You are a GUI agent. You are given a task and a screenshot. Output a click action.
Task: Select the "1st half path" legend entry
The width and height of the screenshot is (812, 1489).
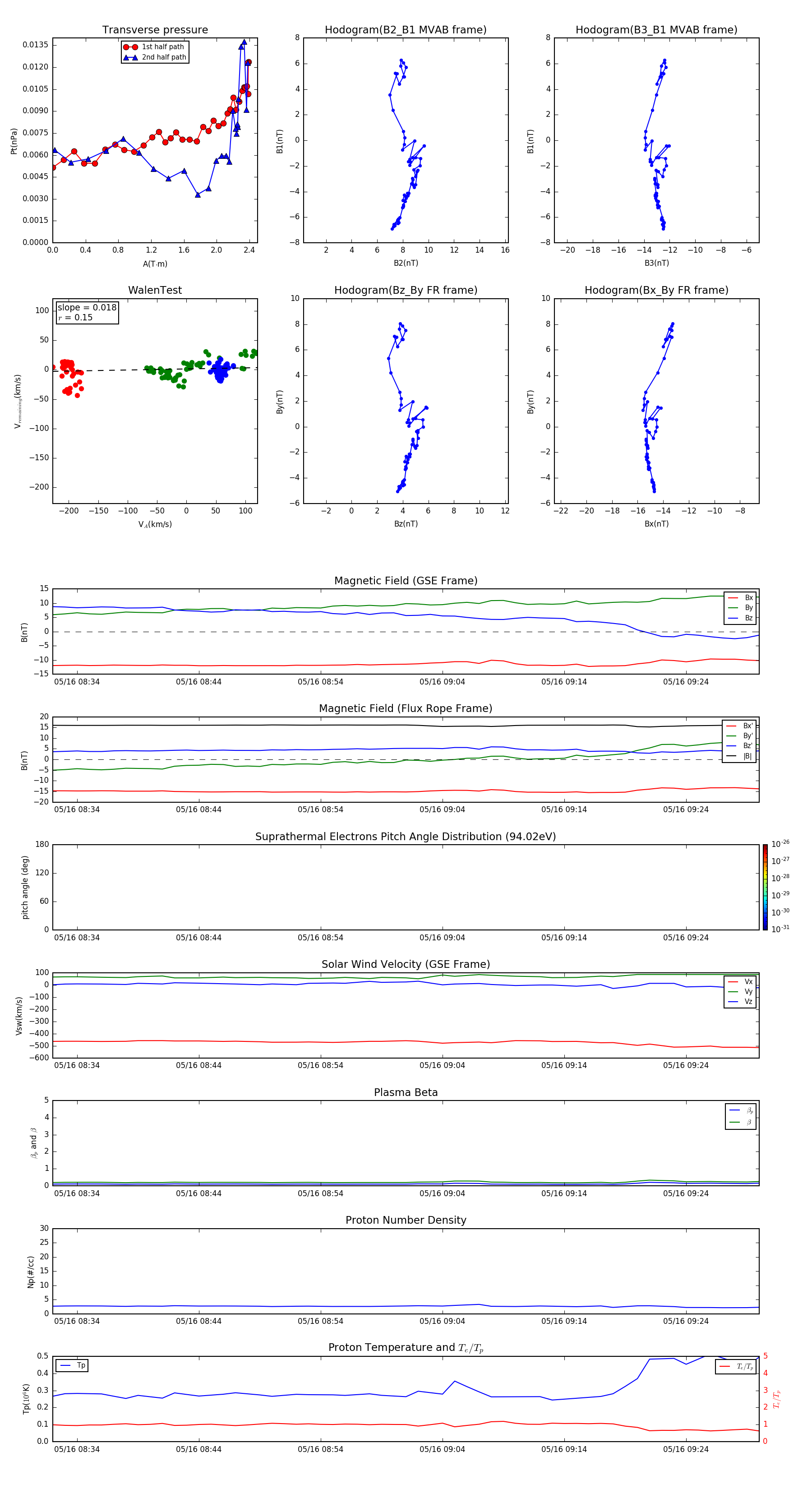pyautogui.click(x=154, y=47)
